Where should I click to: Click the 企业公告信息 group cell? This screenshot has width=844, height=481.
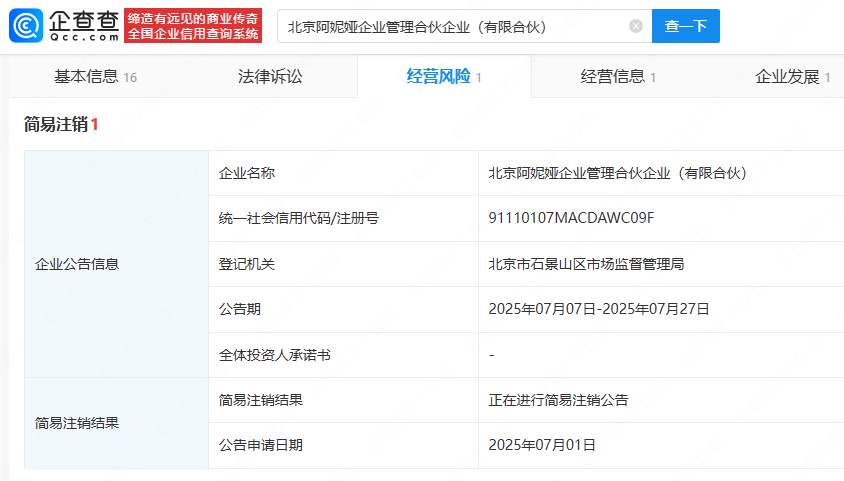(x=116, y=264)
